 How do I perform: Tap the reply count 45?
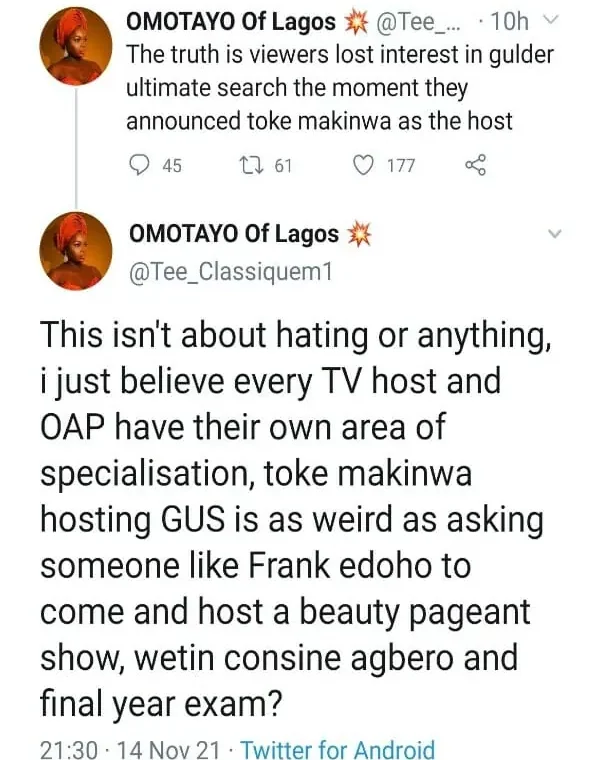(x=171, y=166)
